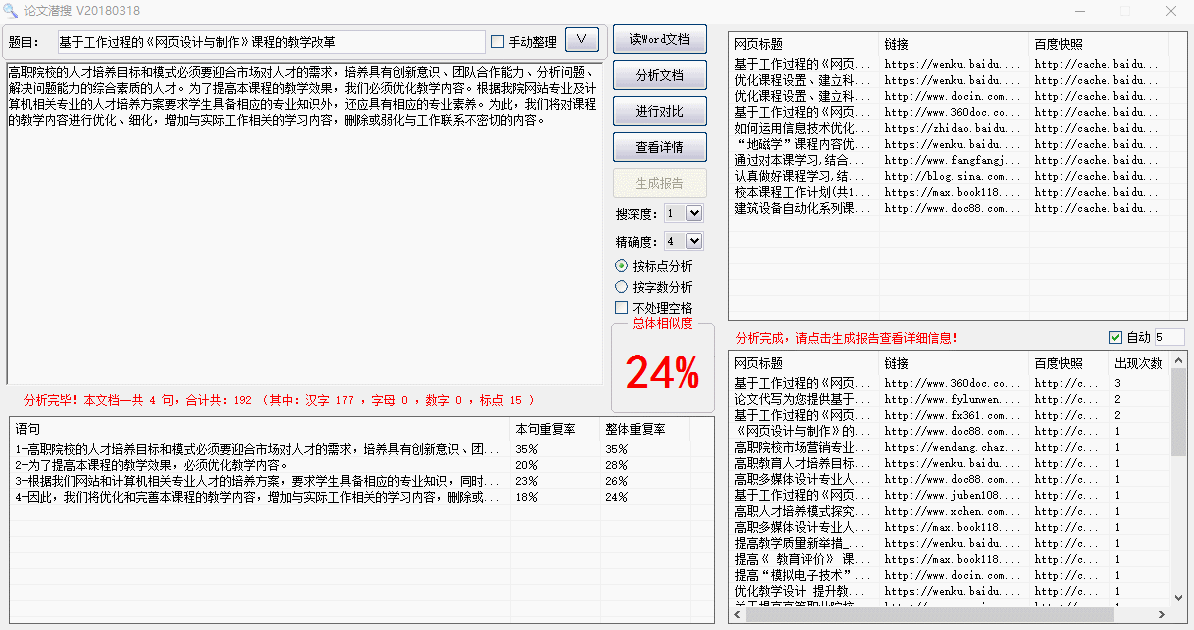Click the lower list's scroll down arrow
The image size is (1194, 630).
pos(1178,598)
